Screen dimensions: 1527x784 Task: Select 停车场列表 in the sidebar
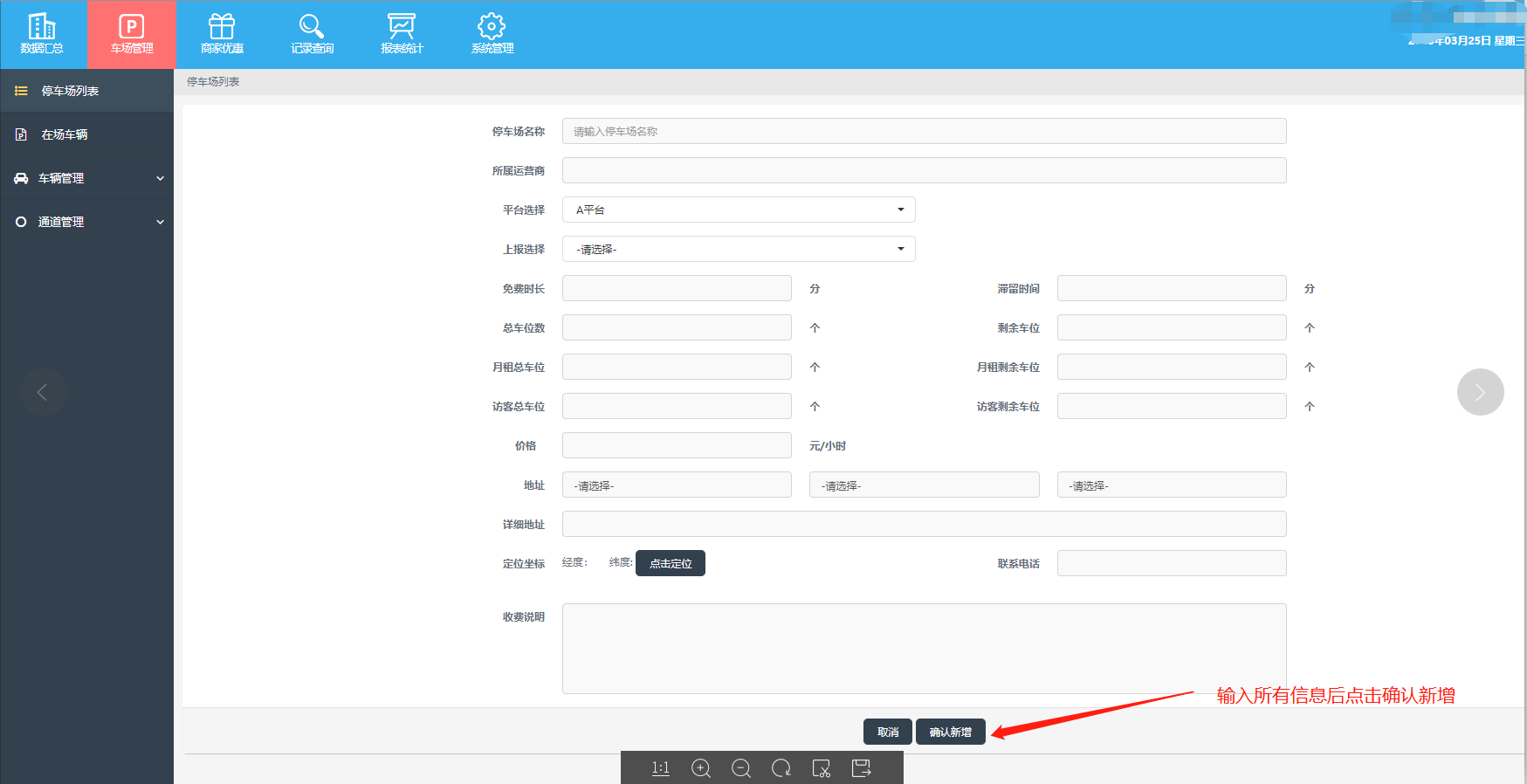pos(70,91)
